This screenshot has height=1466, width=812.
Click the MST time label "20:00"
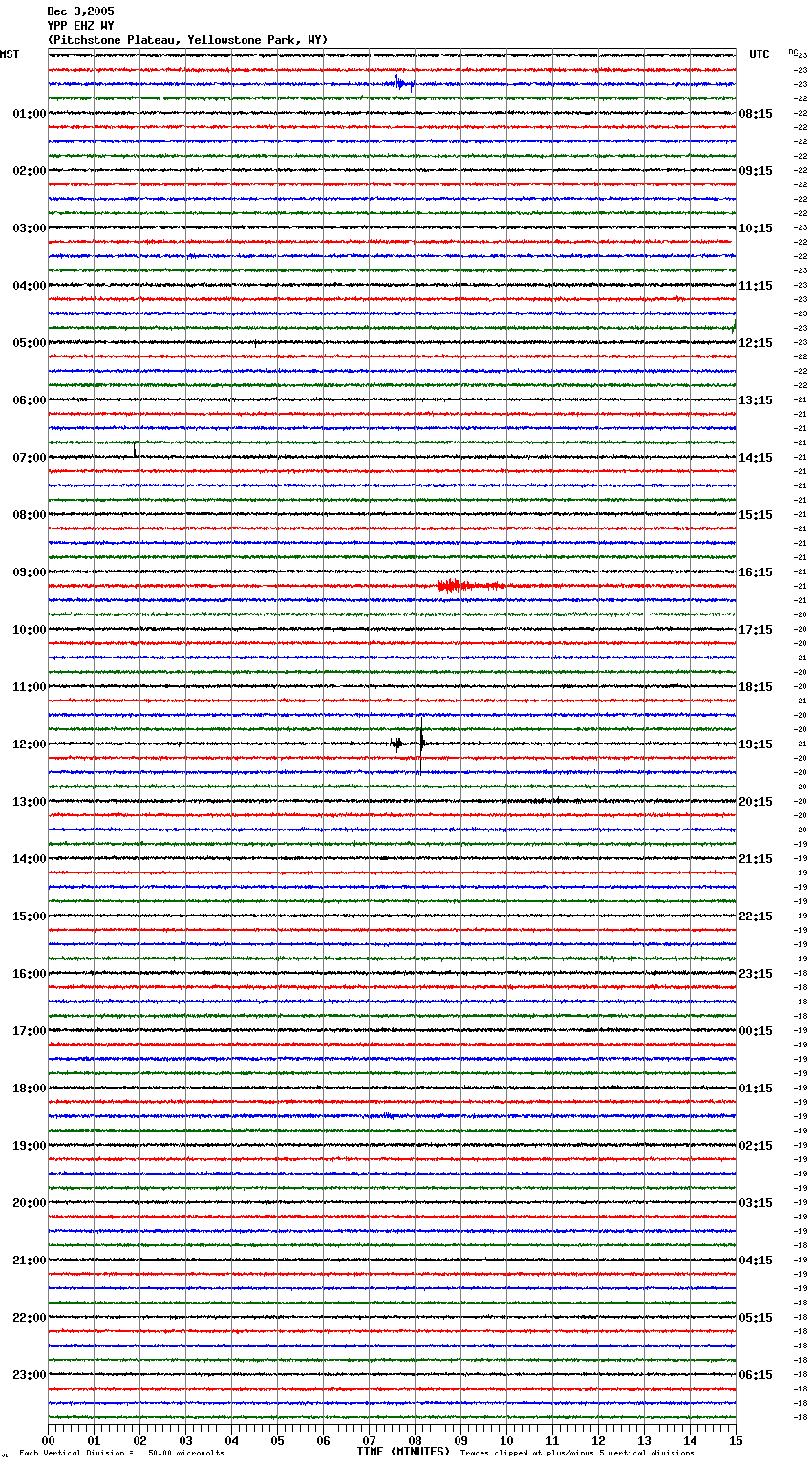pyautogui.click(x=30, y=1203)
